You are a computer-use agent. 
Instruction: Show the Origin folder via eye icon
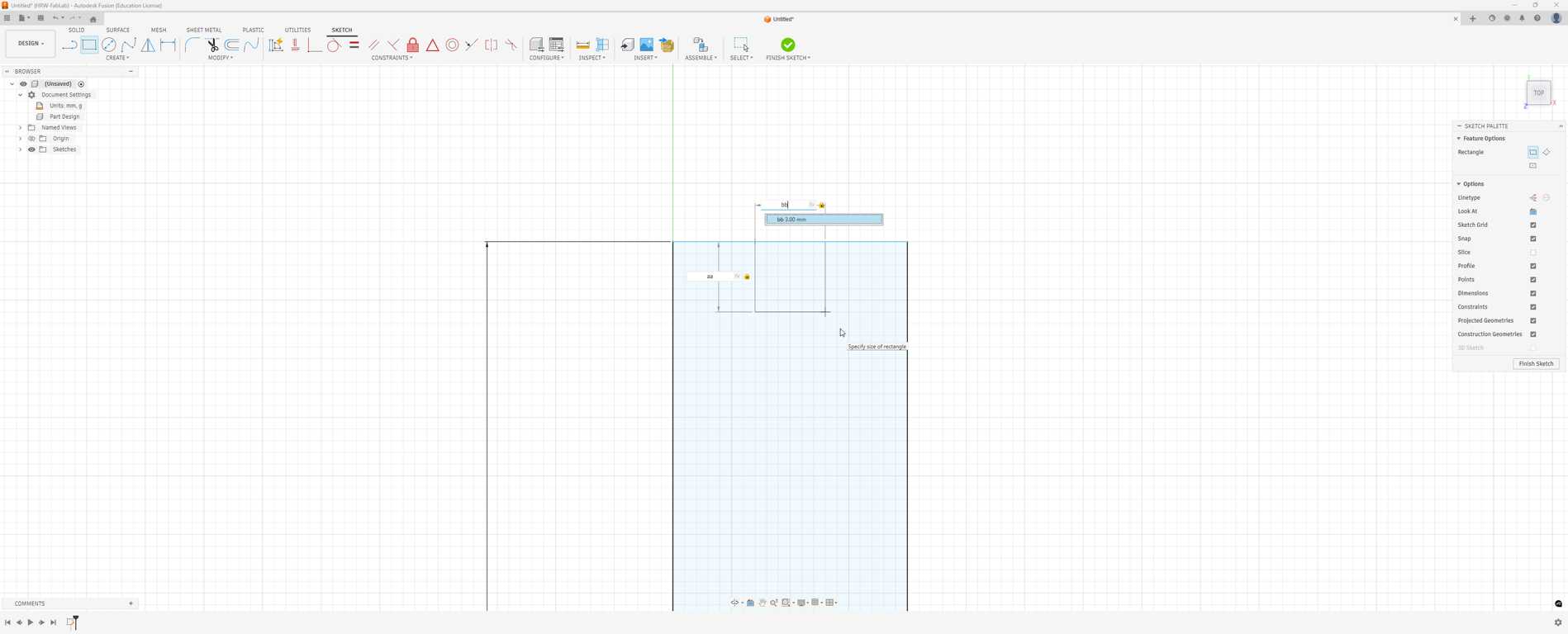(x=31, y=139)
